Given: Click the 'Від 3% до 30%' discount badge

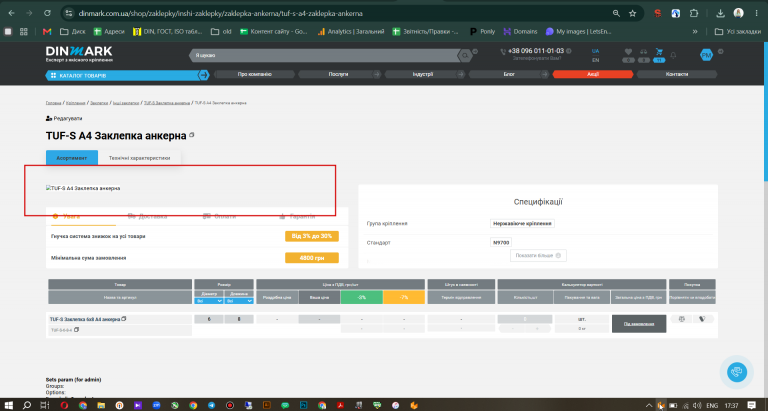Looking at the screenshot, I should pyautogui.click(x=312, y=236).
